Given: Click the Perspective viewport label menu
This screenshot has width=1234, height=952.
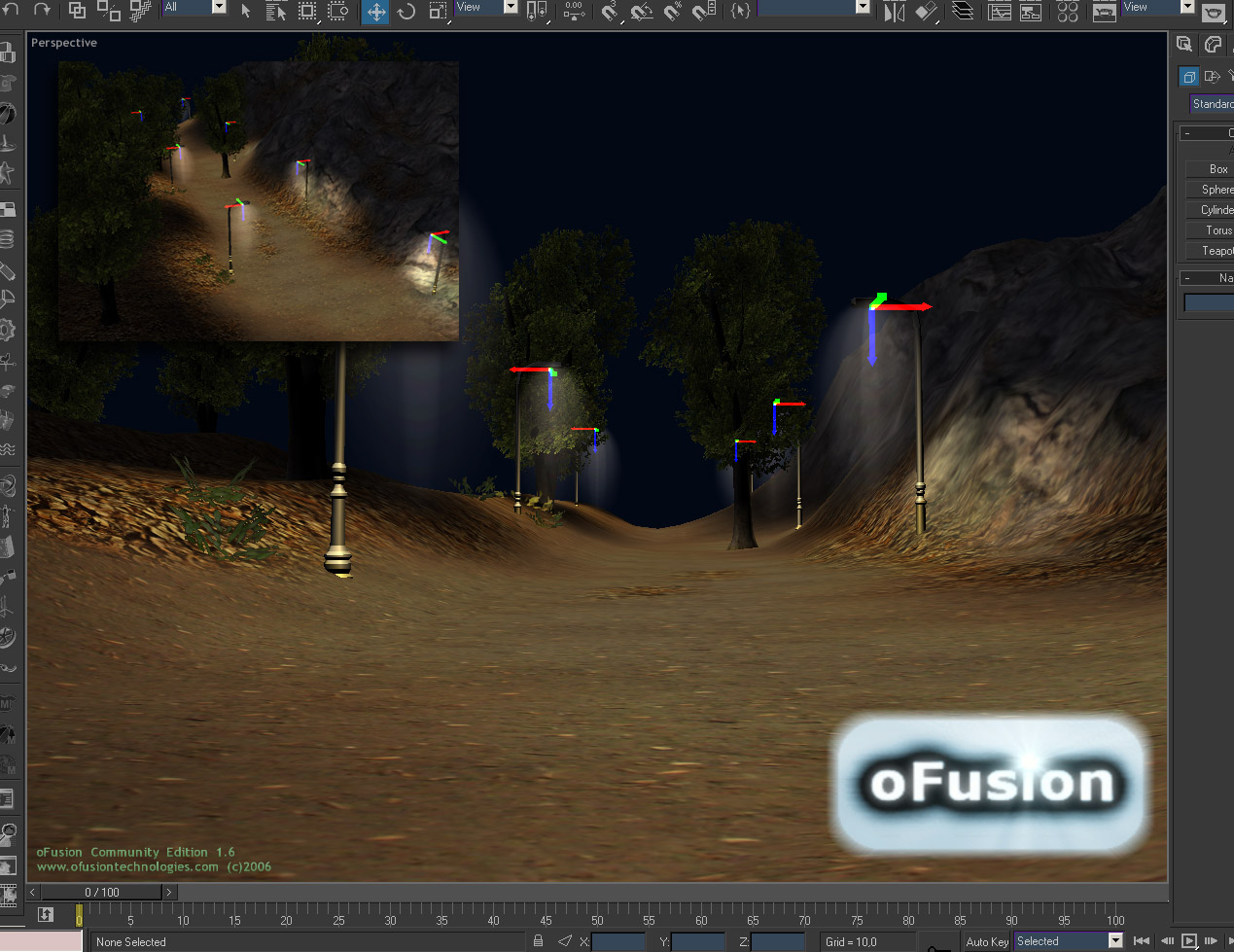Looking at the screenshot, I should (64, 43).
